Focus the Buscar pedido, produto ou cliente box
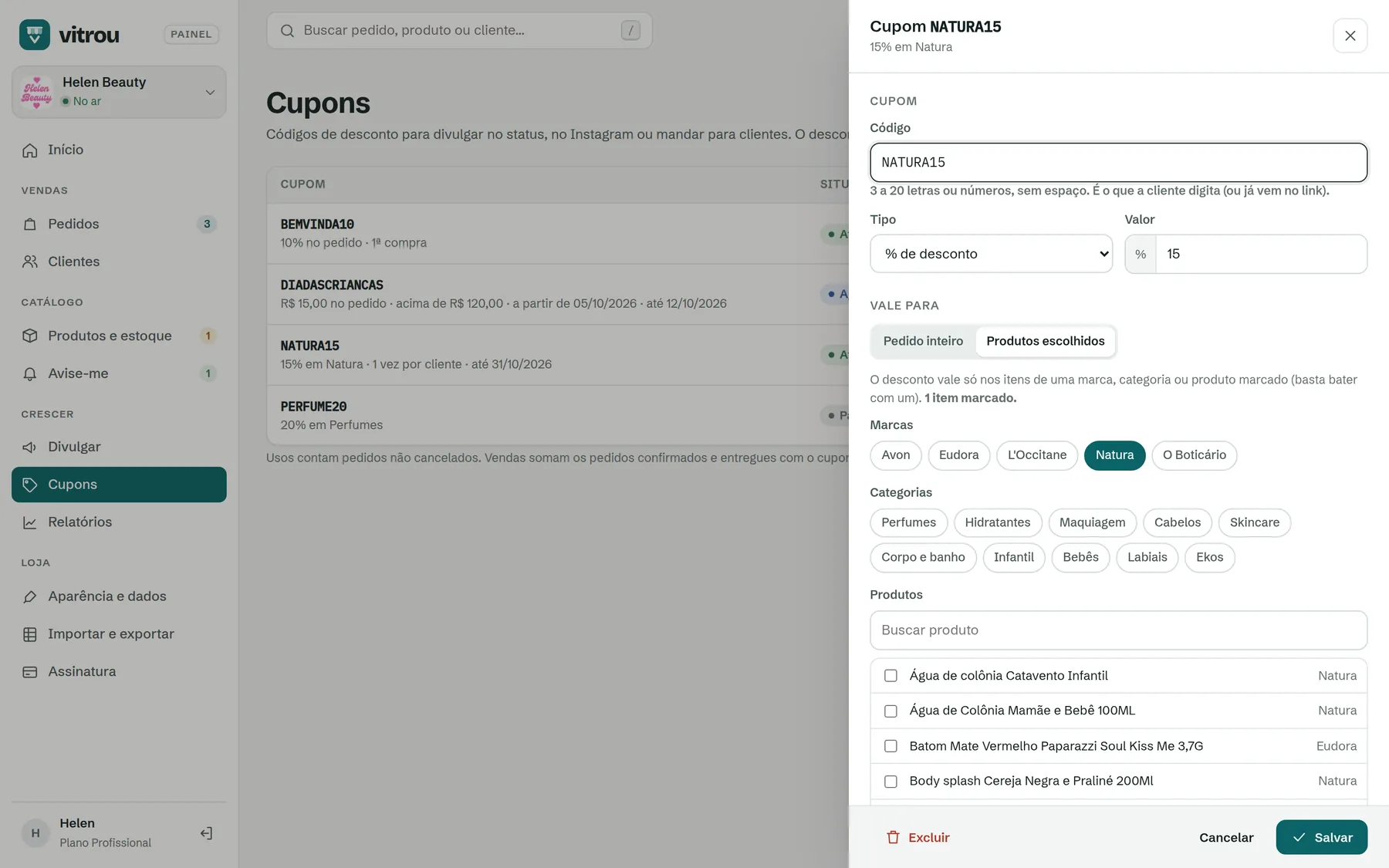Image resolution: width=1389 pixels, height=868 pixels. pyautogui.click(x=459, y=31)
